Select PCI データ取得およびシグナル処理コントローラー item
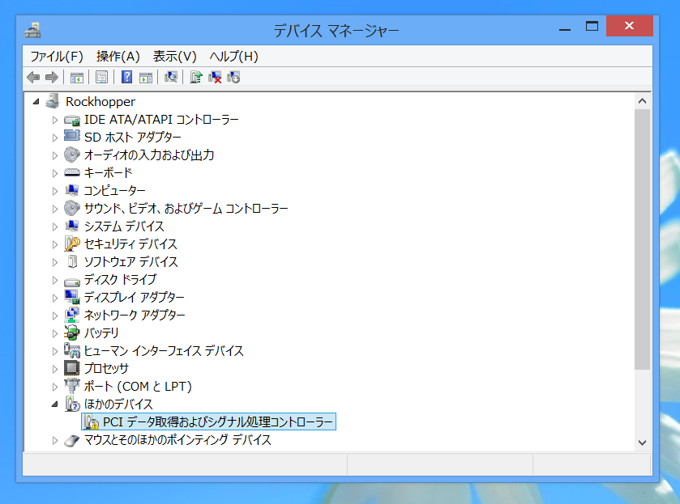 209,422
